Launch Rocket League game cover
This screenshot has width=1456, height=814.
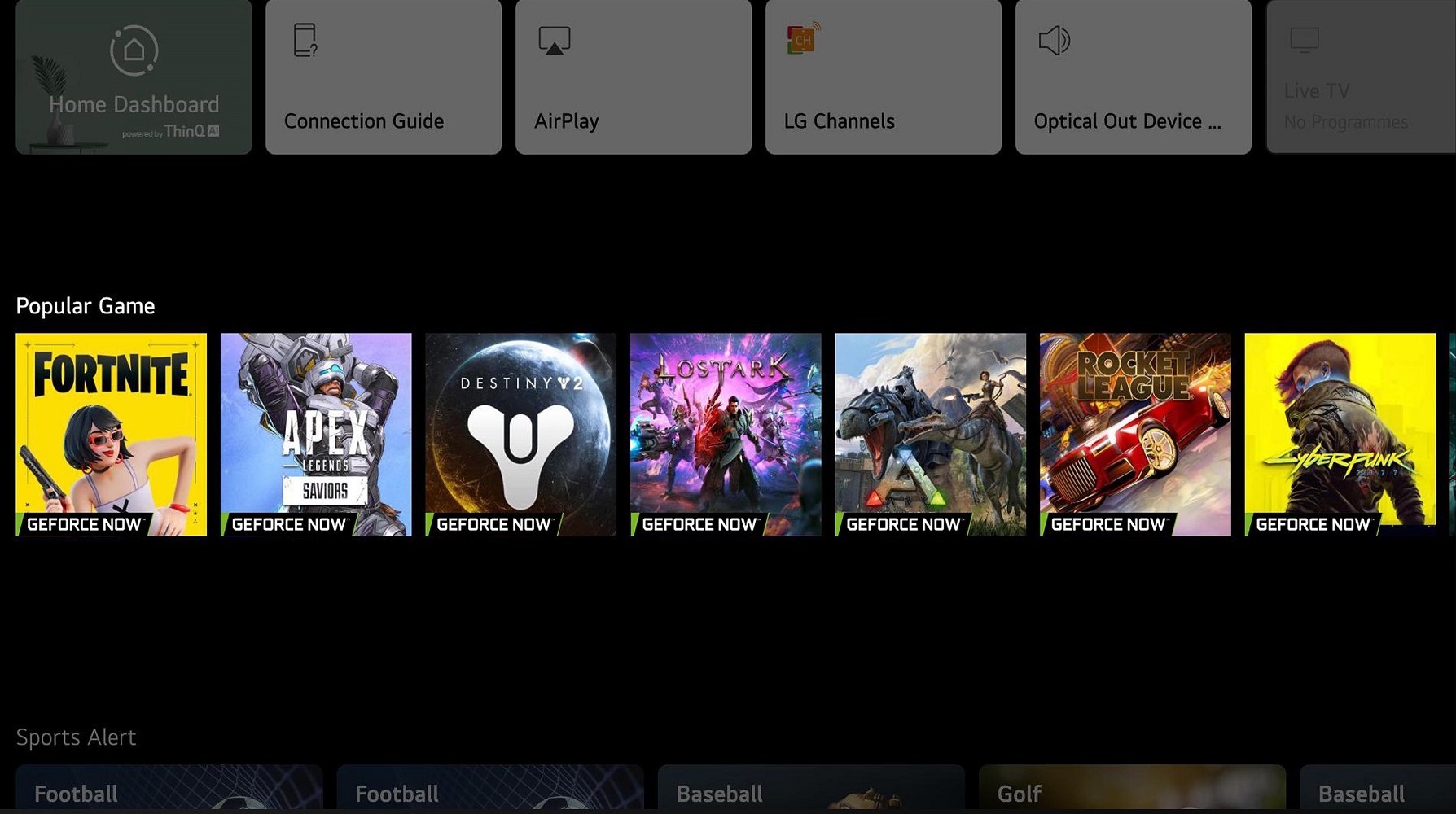(1135, 435)
